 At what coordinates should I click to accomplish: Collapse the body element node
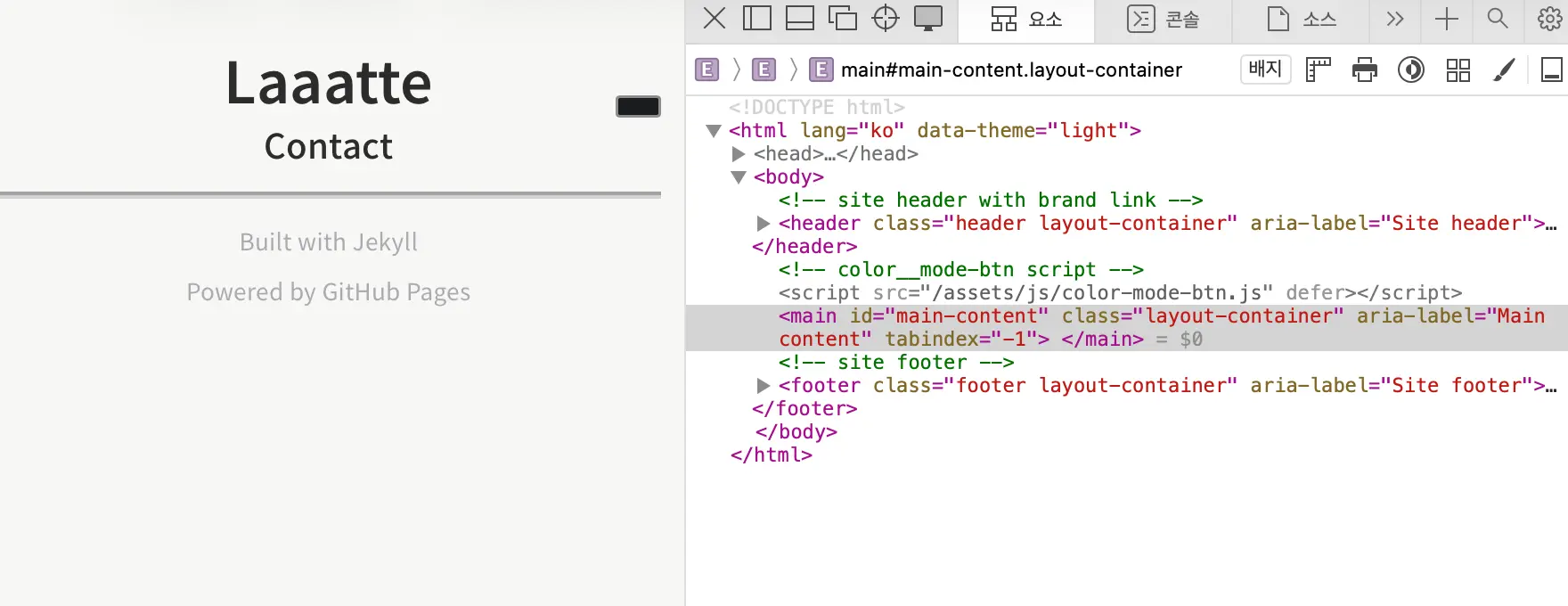pos(738,177)
